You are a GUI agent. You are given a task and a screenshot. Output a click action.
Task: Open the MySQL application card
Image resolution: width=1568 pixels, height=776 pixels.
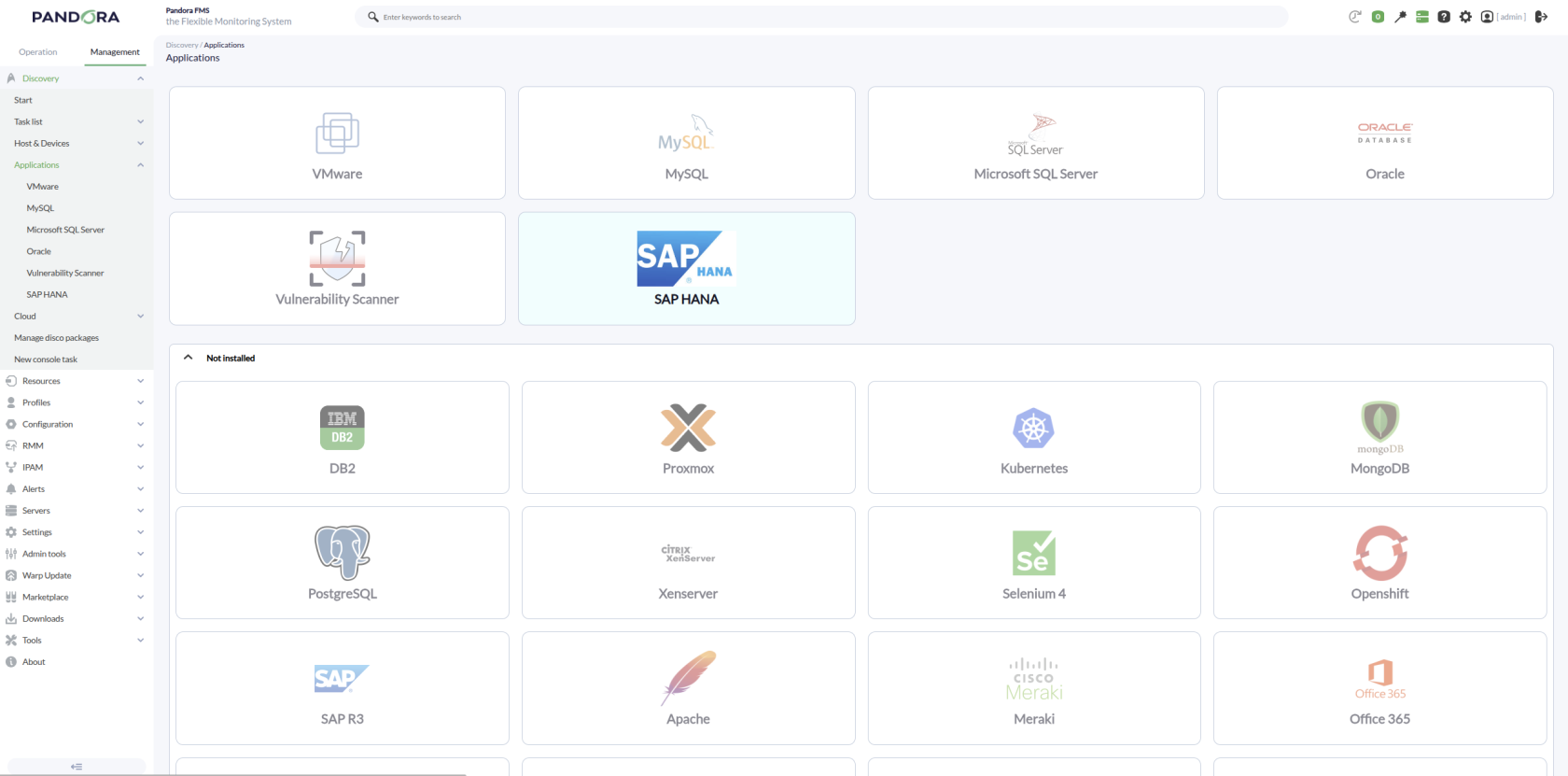(x=687, y=143)
